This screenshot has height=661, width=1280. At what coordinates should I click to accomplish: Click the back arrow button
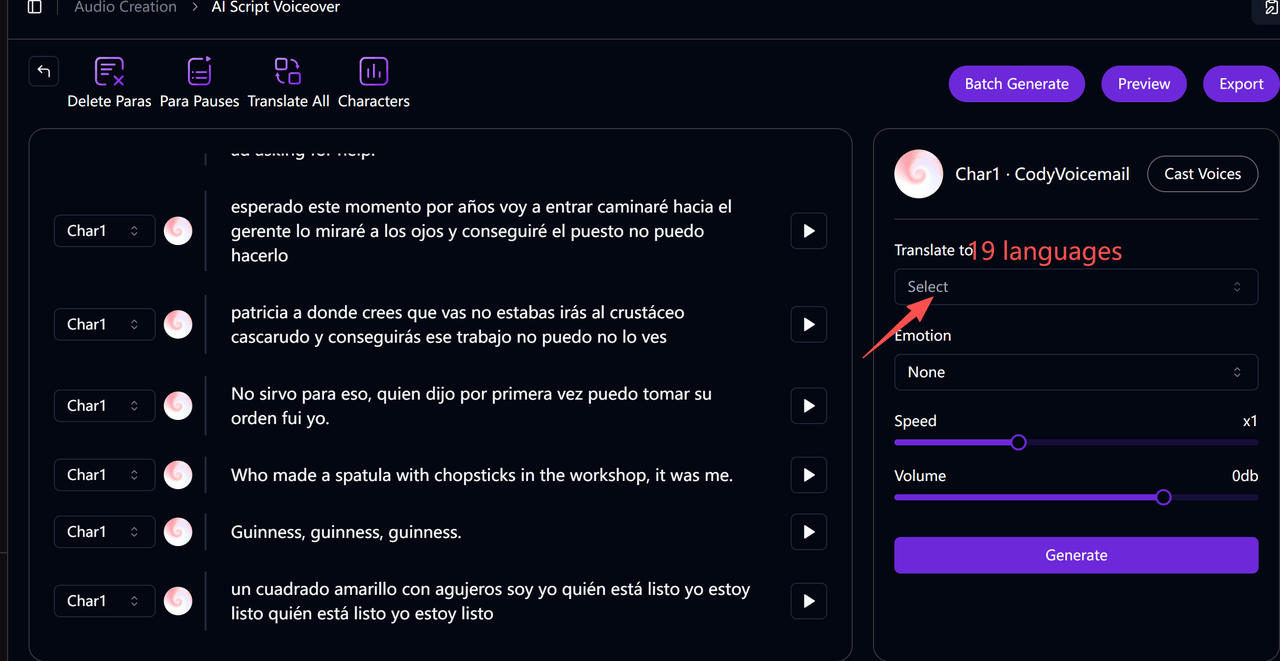[x=44, y=71]
